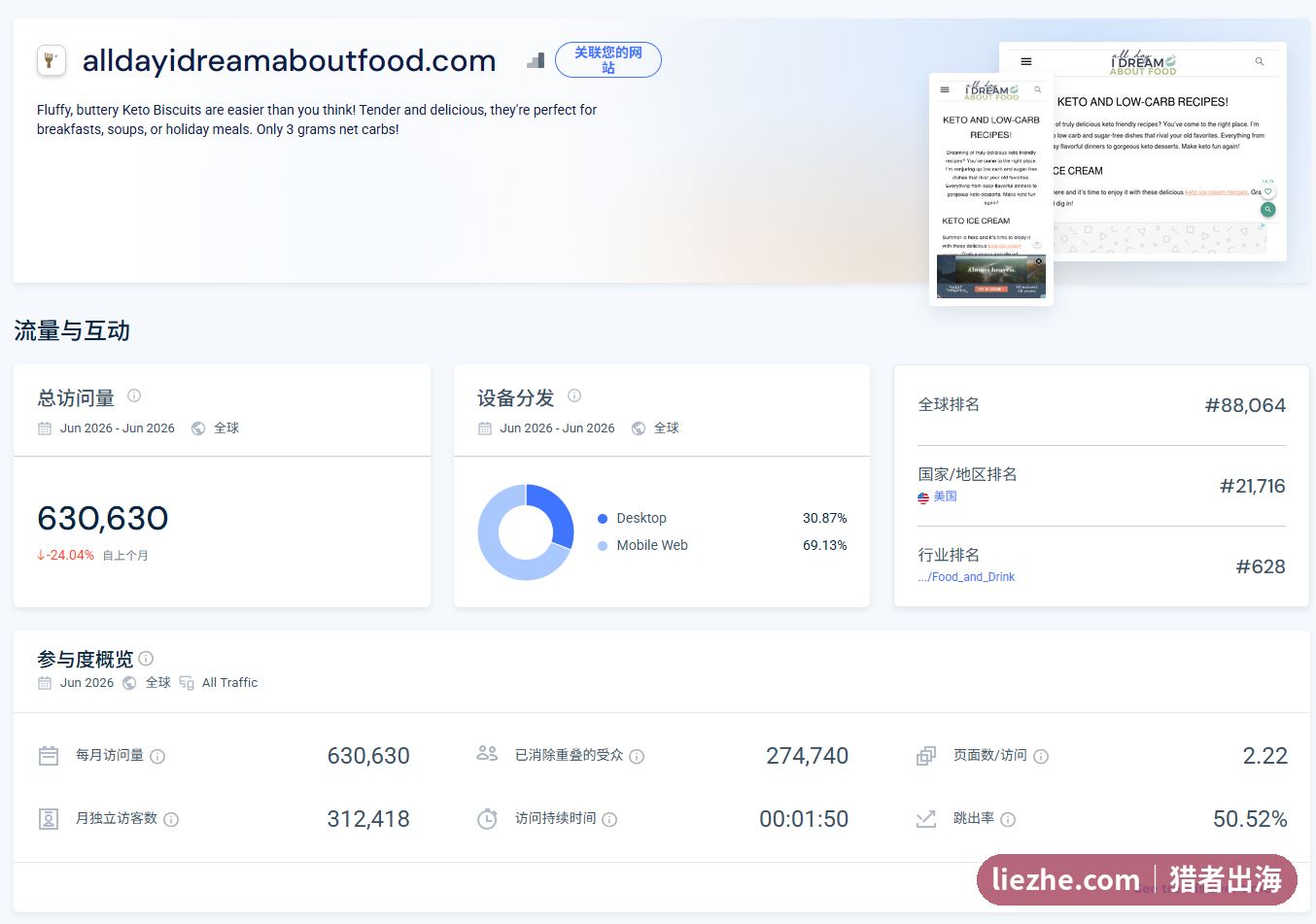1316x924 pixels.
Task: Click the alldayidreamaboutfood site favicon
Action: coord(52,60)
